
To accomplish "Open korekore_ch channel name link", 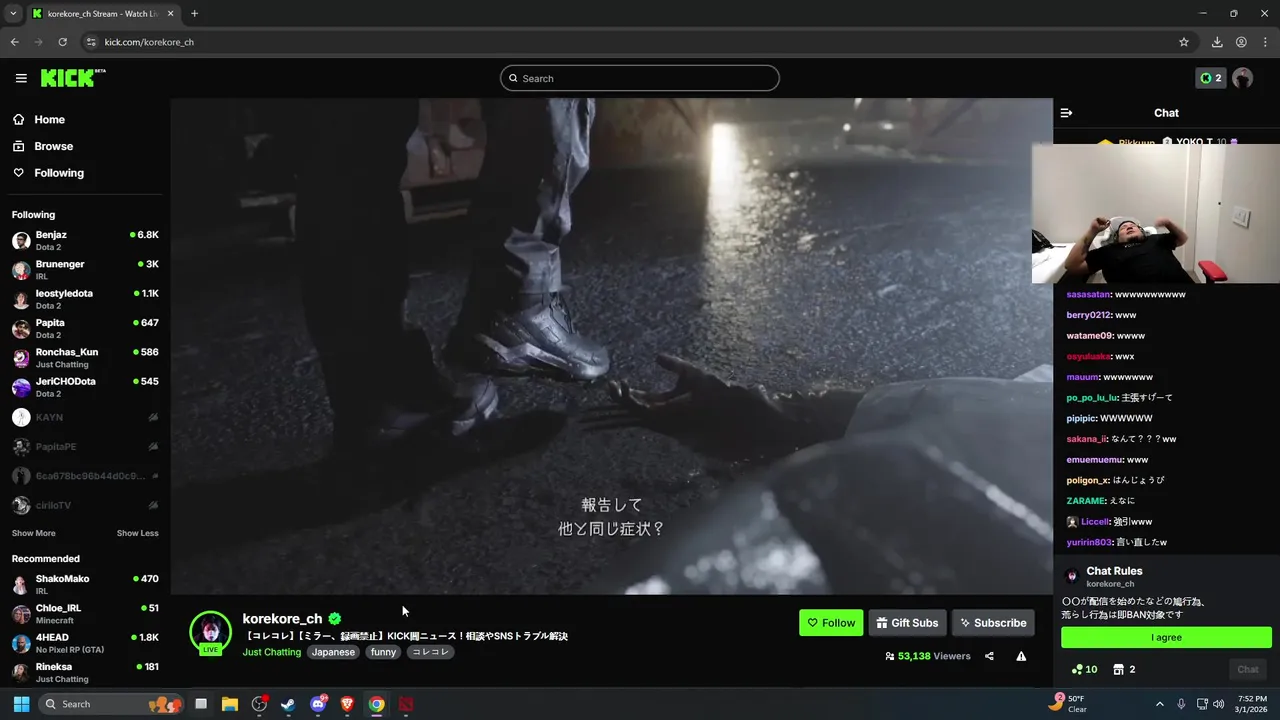I will (x=282, y=619).
